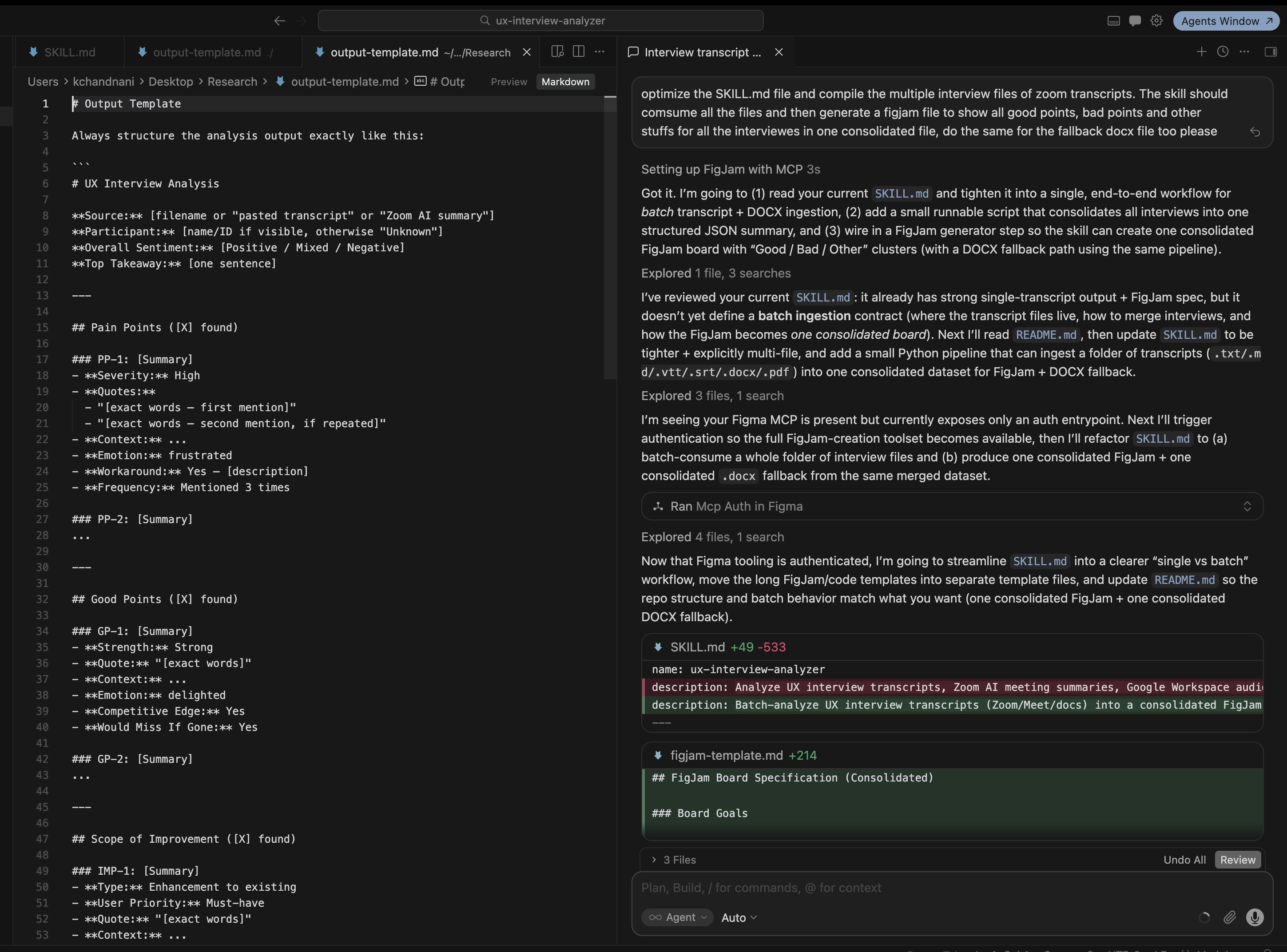Click the Desktop breadcrumb
Screen dimensions: 1287x952
[x=171, y=82]
